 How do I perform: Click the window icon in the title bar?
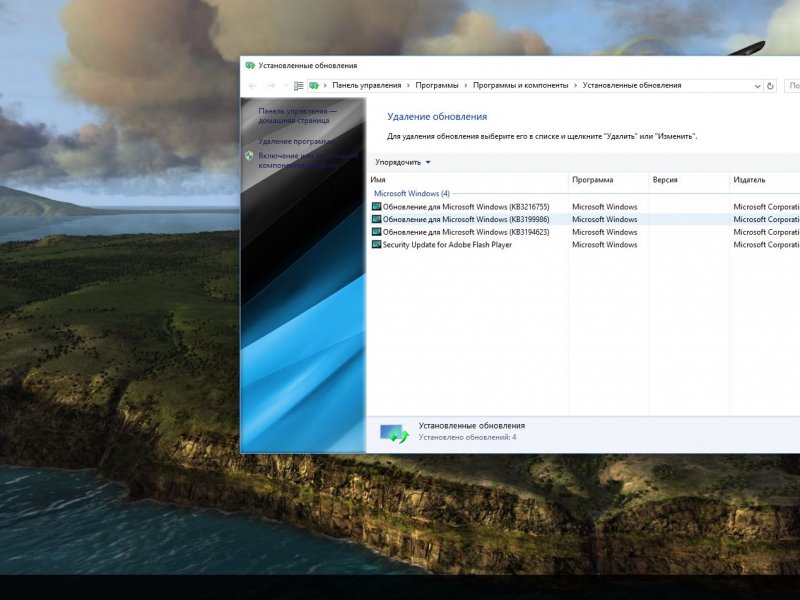(250, 65)
